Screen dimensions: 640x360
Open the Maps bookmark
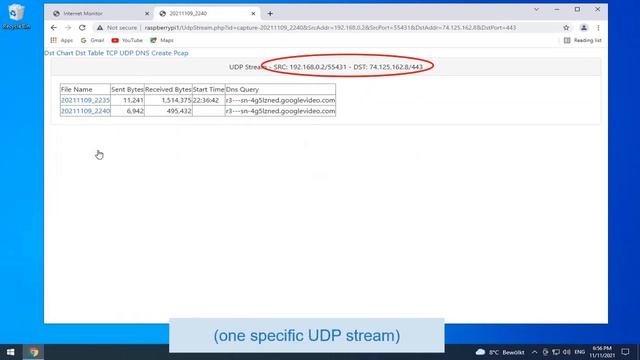coord(162,40)
